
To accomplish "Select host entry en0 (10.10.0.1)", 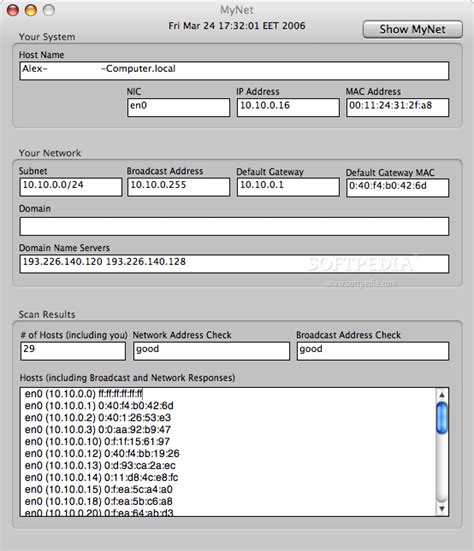I will 99,406.
